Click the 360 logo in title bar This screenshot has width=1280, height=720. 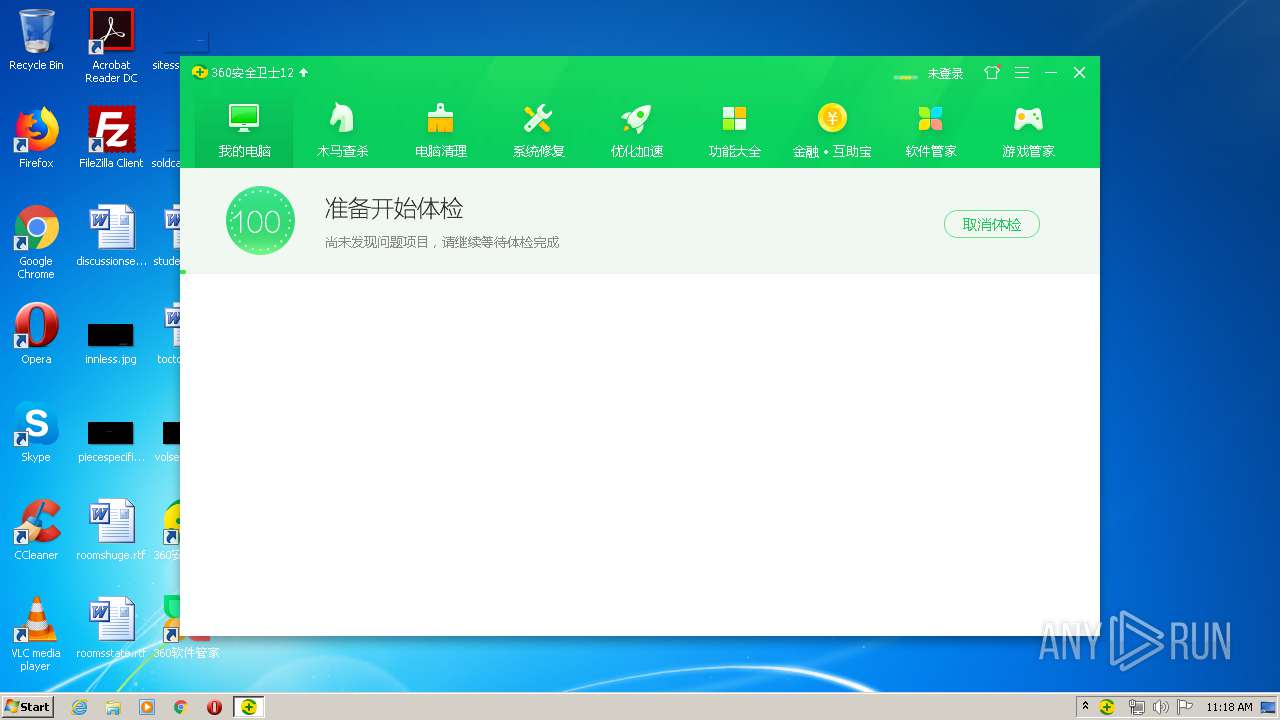pyautogui.click(x=199, y=73)
